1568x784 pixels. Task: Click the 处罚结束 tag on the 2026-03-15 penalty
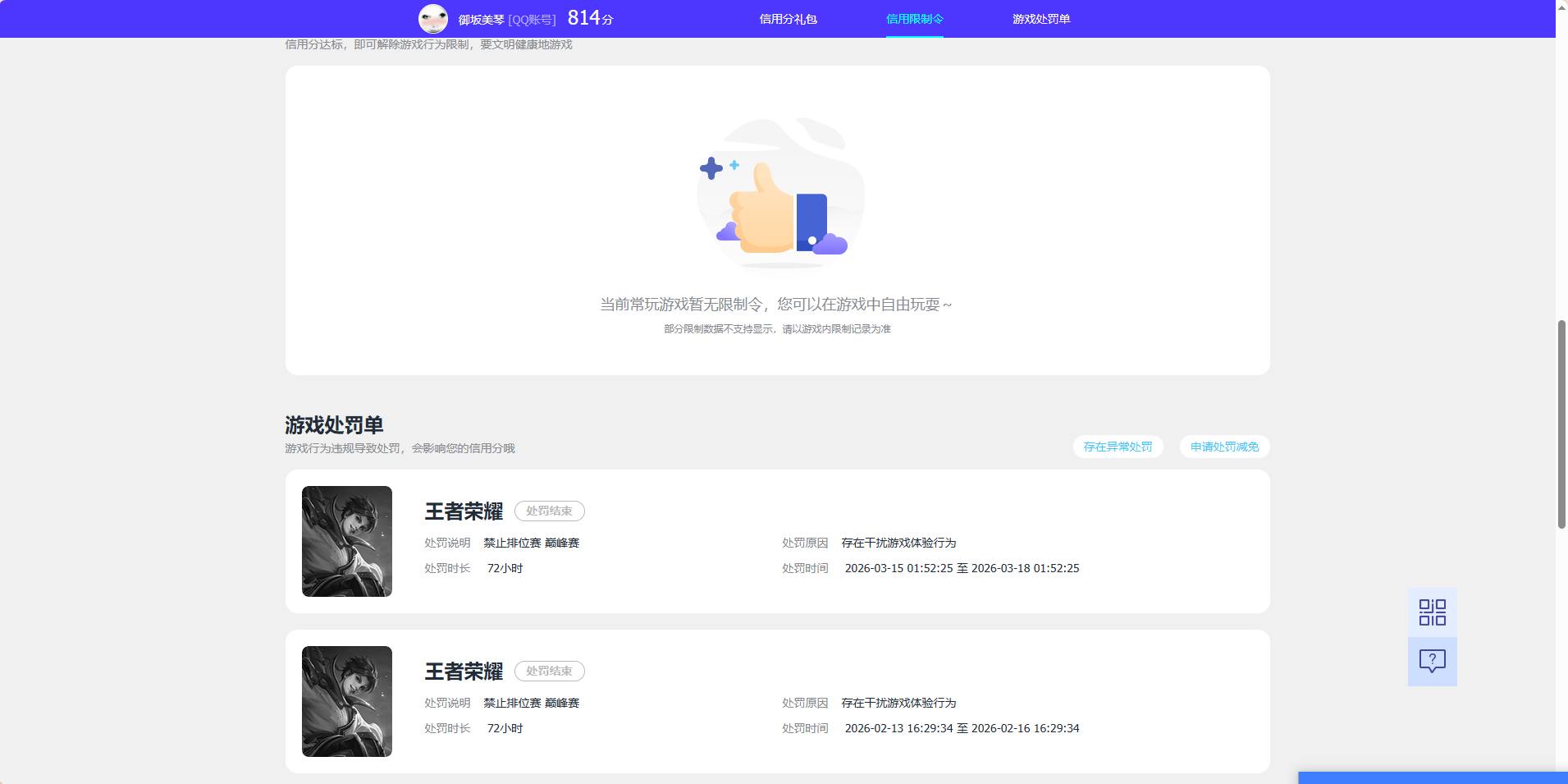pos(550,511)
